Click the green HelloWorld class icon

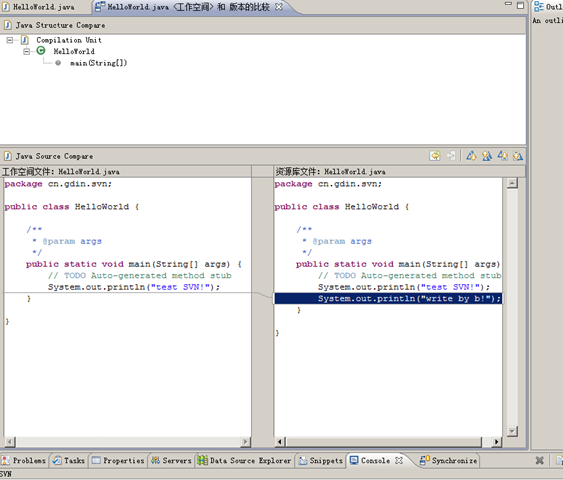pos(41,51)
